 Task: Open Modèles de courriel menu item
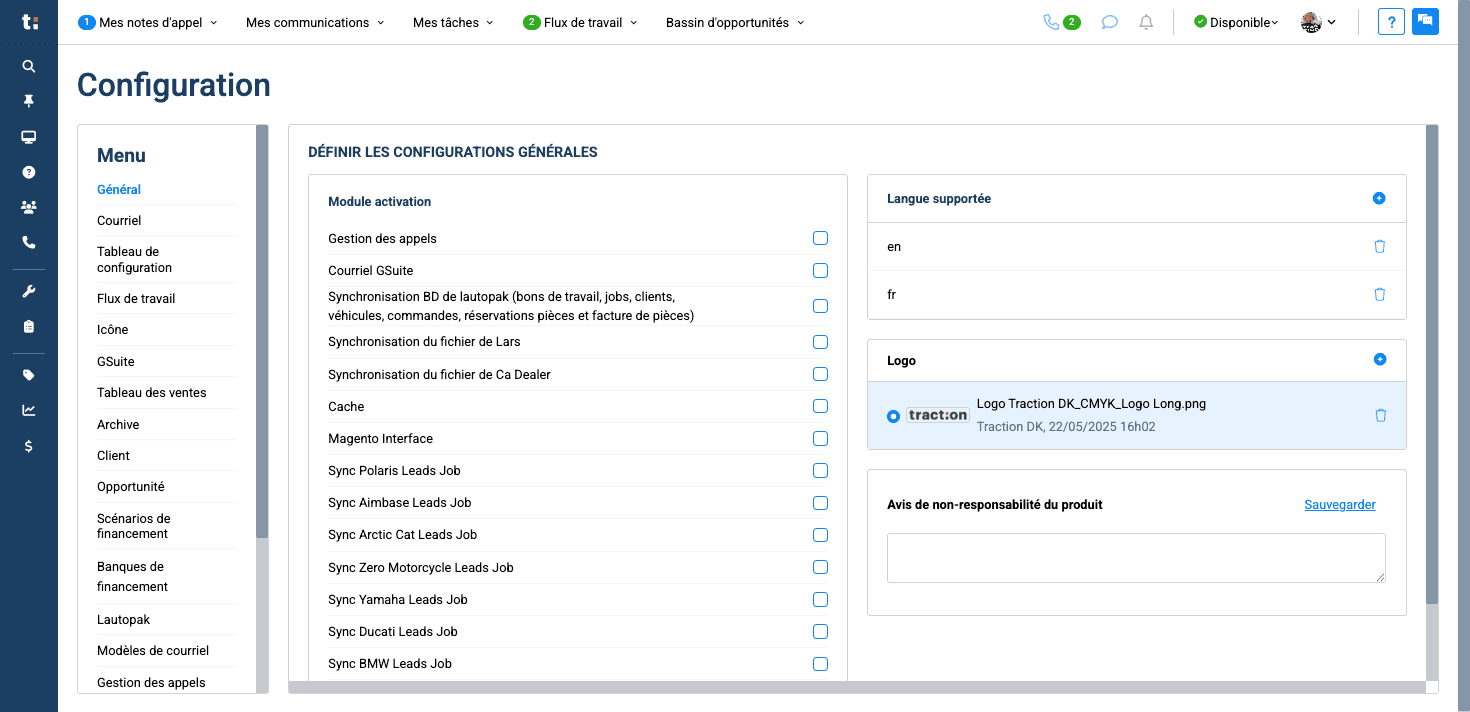pos(153,650)
